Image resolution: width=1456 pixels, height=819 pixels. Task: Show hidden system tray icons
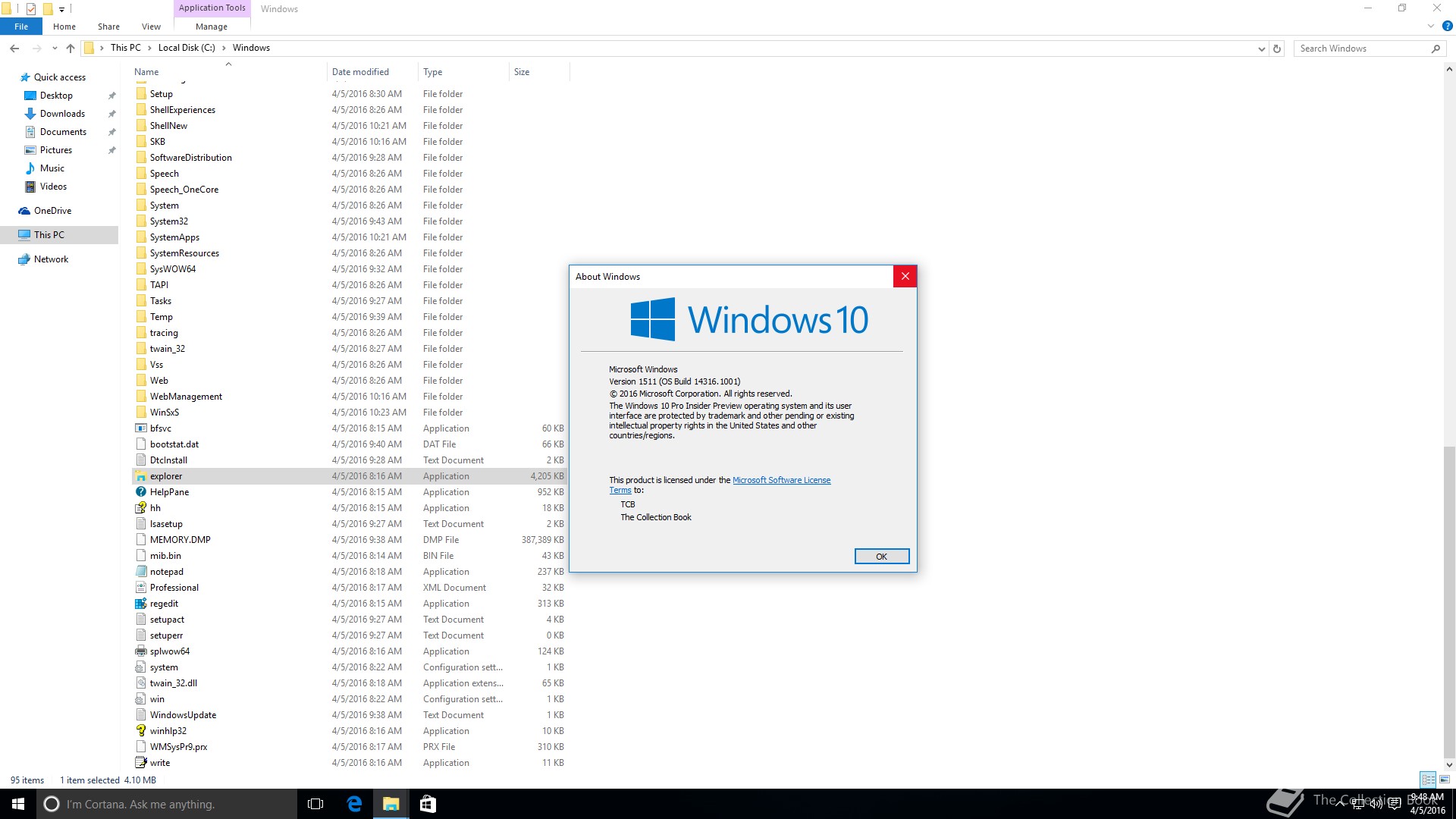[1340, 804]
